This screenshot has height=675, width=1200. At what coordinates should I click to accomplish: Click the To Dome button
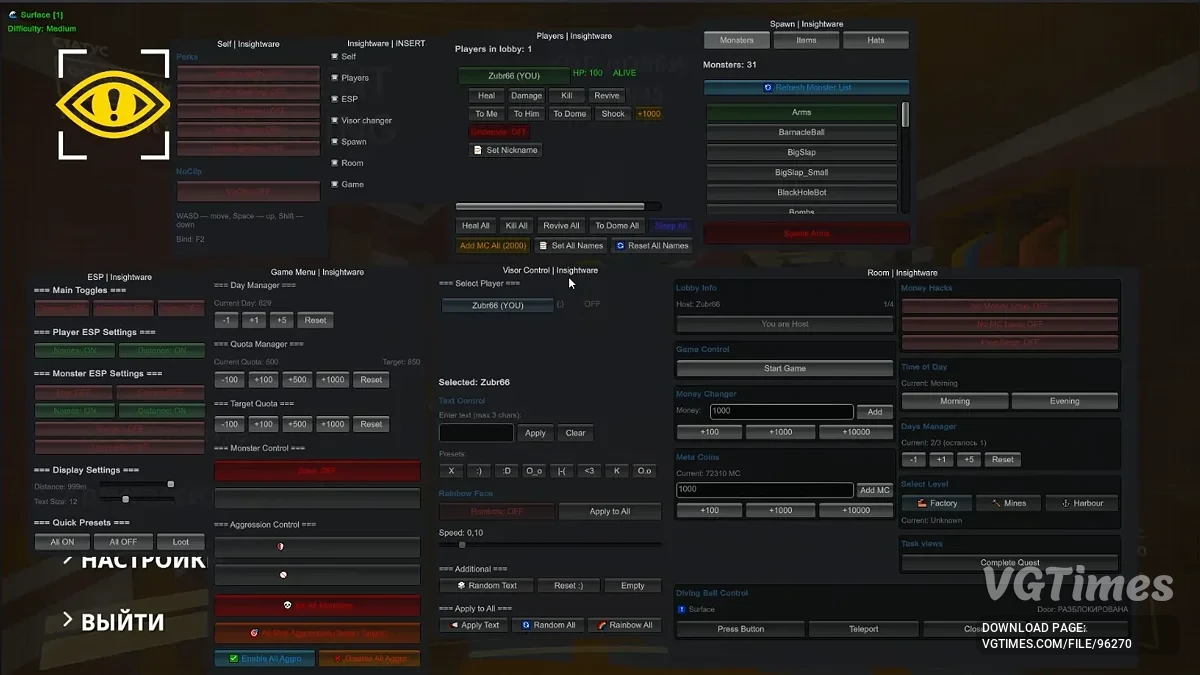tap(570, 114)
